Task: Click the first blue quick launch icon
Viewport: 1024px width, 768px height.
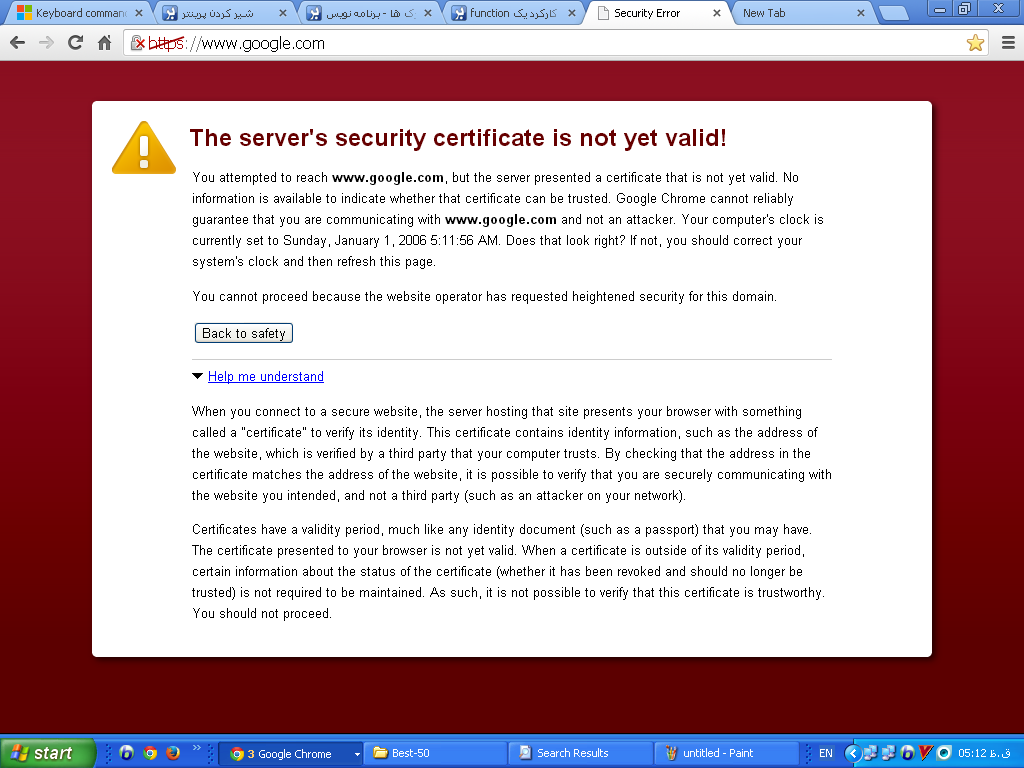Action: tap(127, 753)
